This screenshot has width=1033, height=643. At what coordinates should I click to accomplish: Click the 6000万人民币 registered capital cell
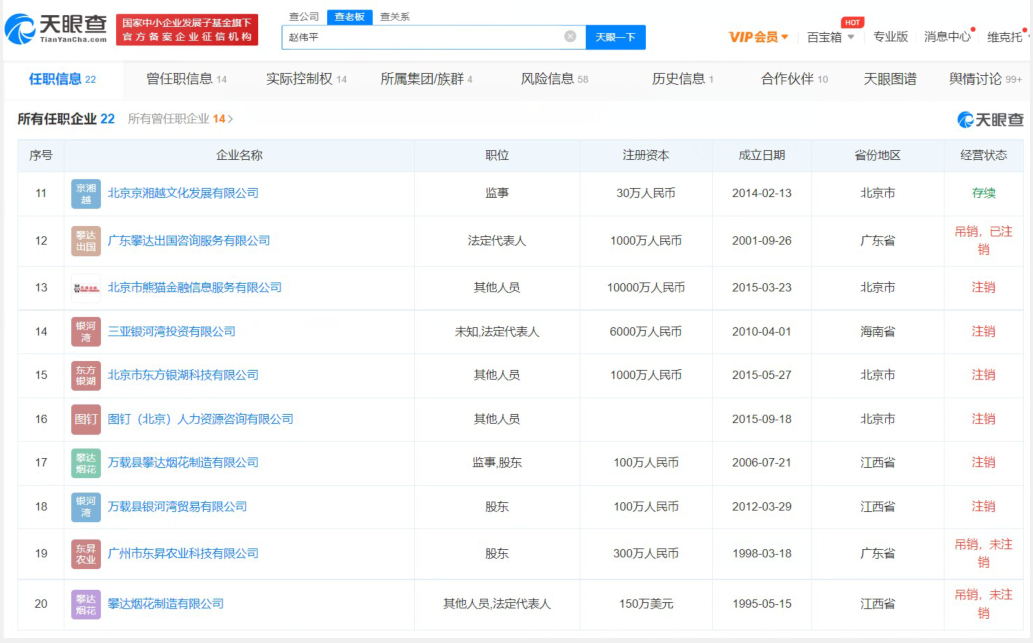pyautogui.click(x=646, y=331)
